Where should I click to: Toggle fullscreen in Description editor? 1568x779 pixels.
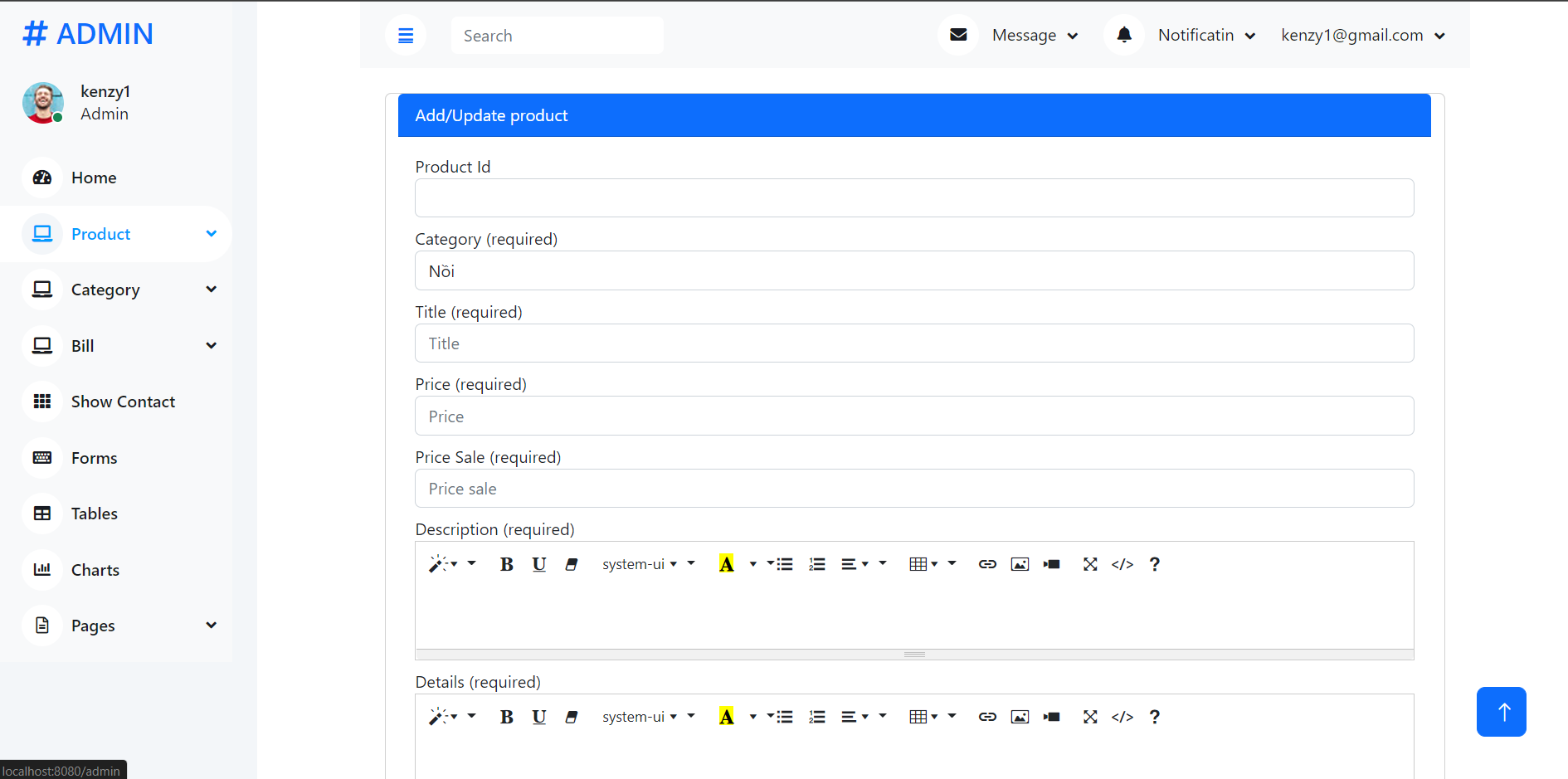[x=1090, y=564]
